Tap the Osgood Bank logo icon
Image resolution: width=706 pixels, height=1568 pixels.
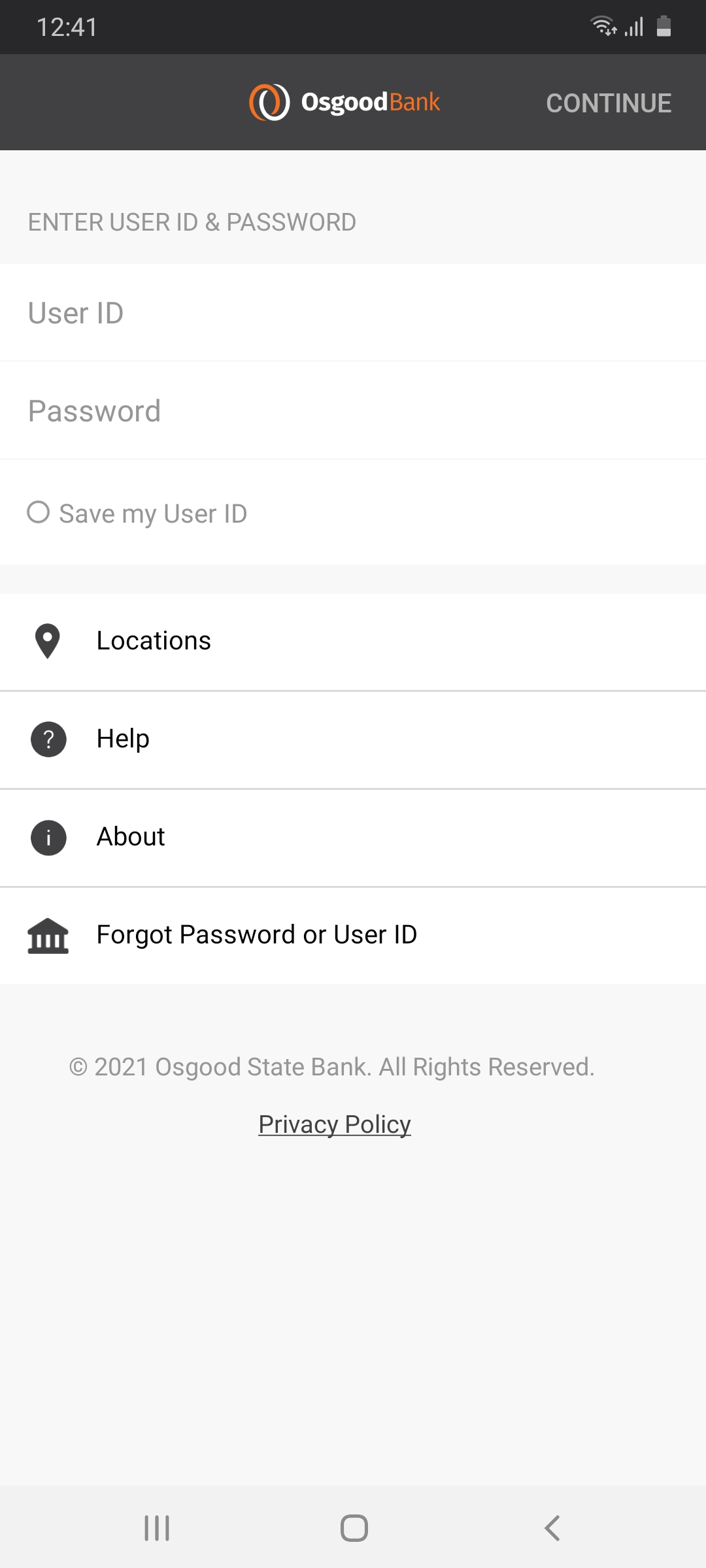269,103
